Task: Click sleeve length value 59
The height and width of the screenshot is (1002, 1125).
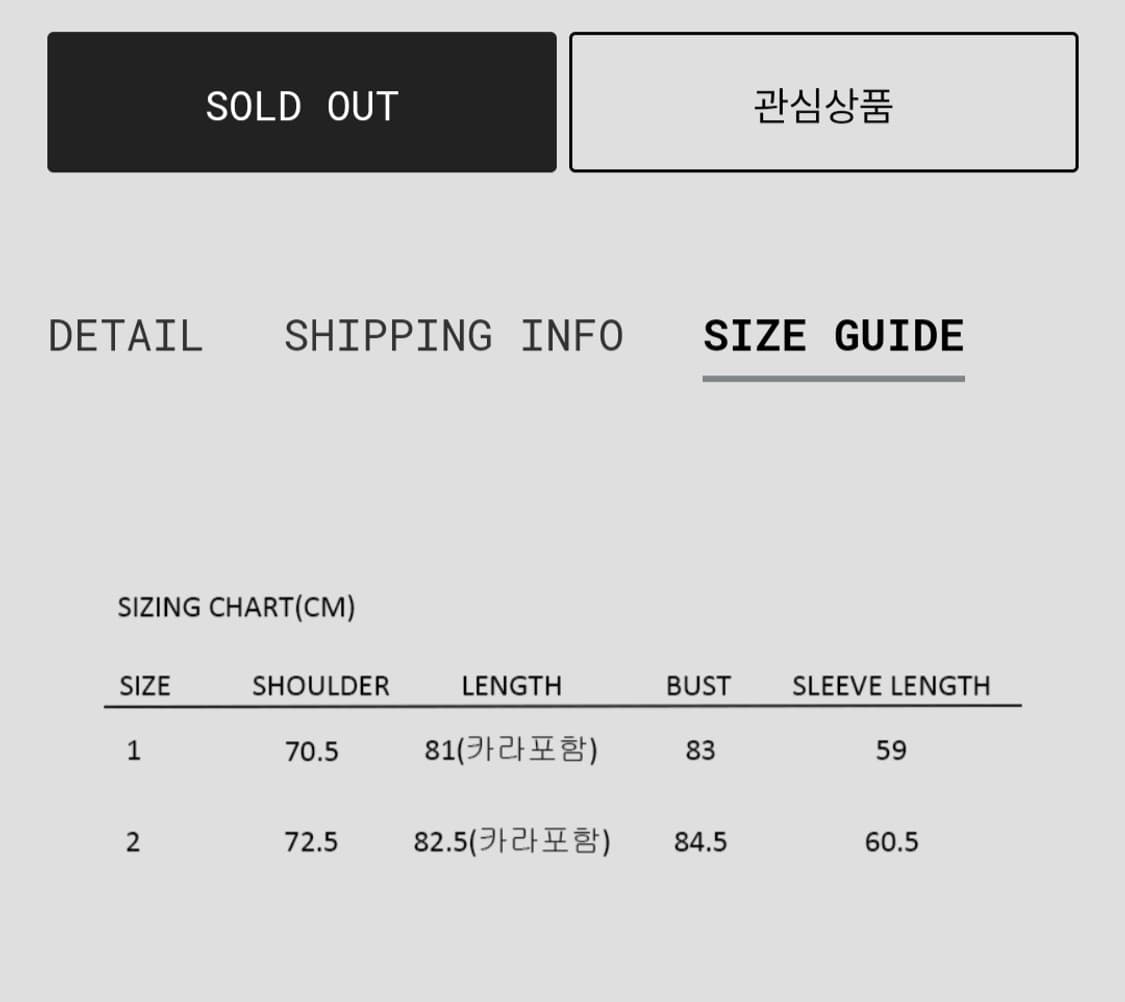Action: pyautogui.click(x=891, y=751)
